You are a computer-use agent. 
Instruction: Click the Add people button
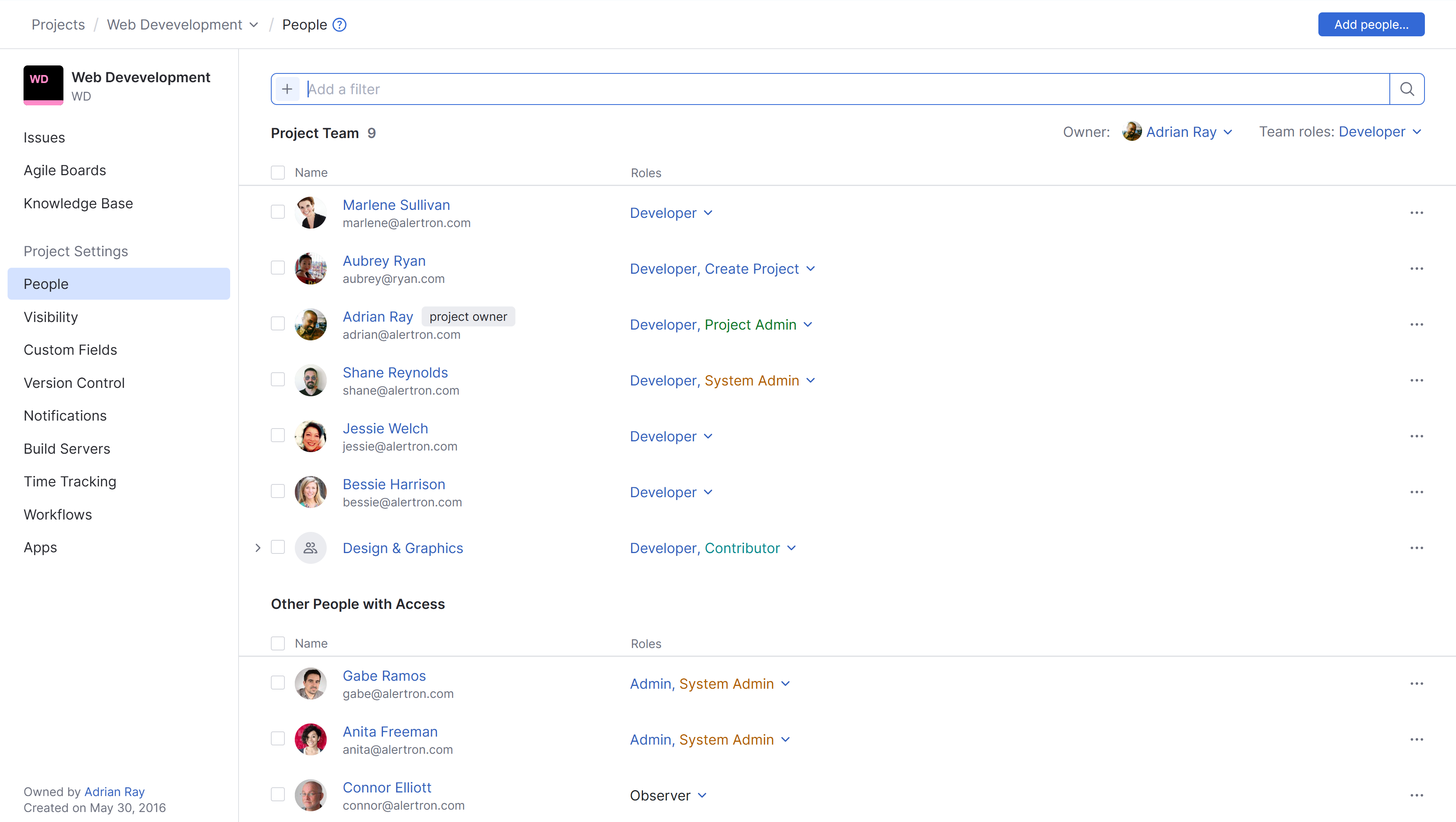pyautogui.click(x=1371, y=24)
